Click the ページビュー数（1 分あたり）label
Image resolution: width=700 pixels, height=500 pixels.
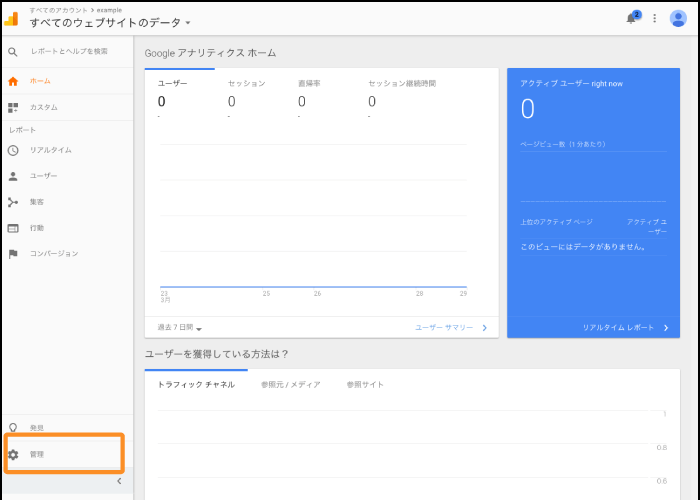[563, 144]
